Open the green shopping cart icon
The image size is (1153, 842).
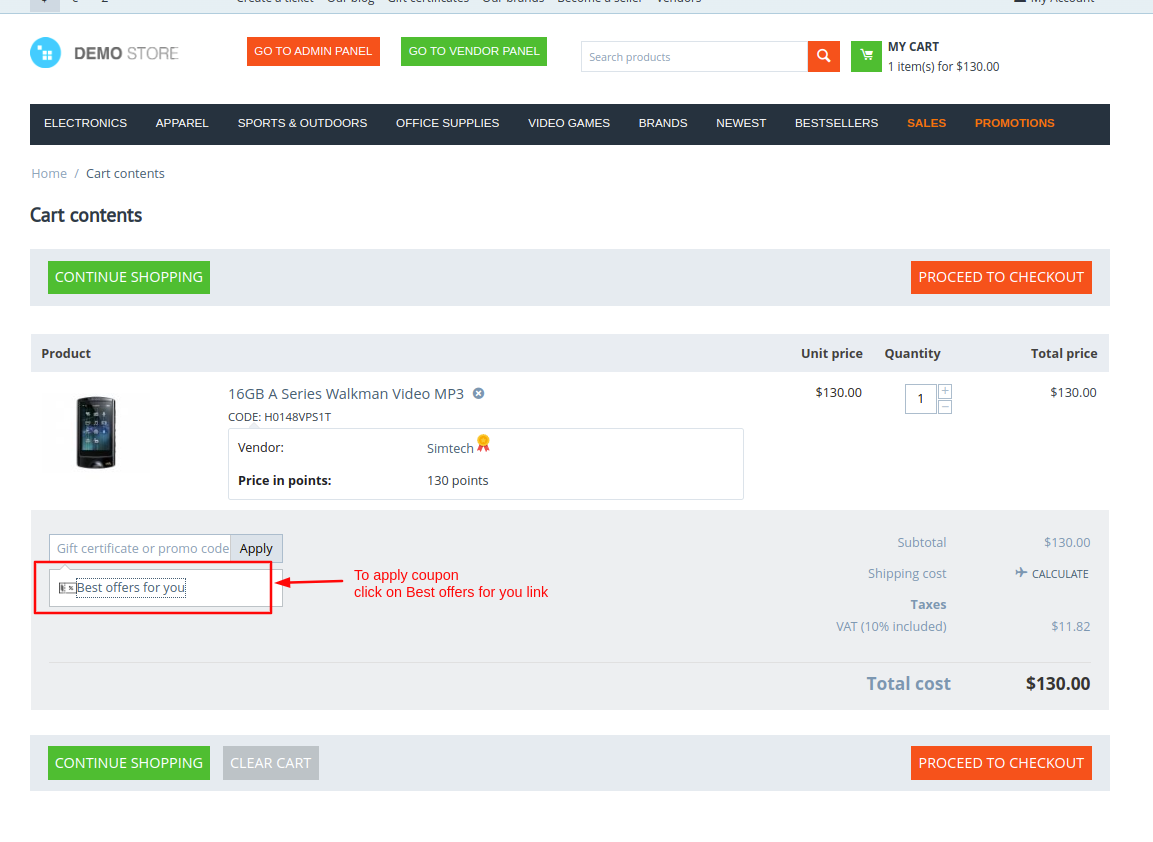pos(866,56)
